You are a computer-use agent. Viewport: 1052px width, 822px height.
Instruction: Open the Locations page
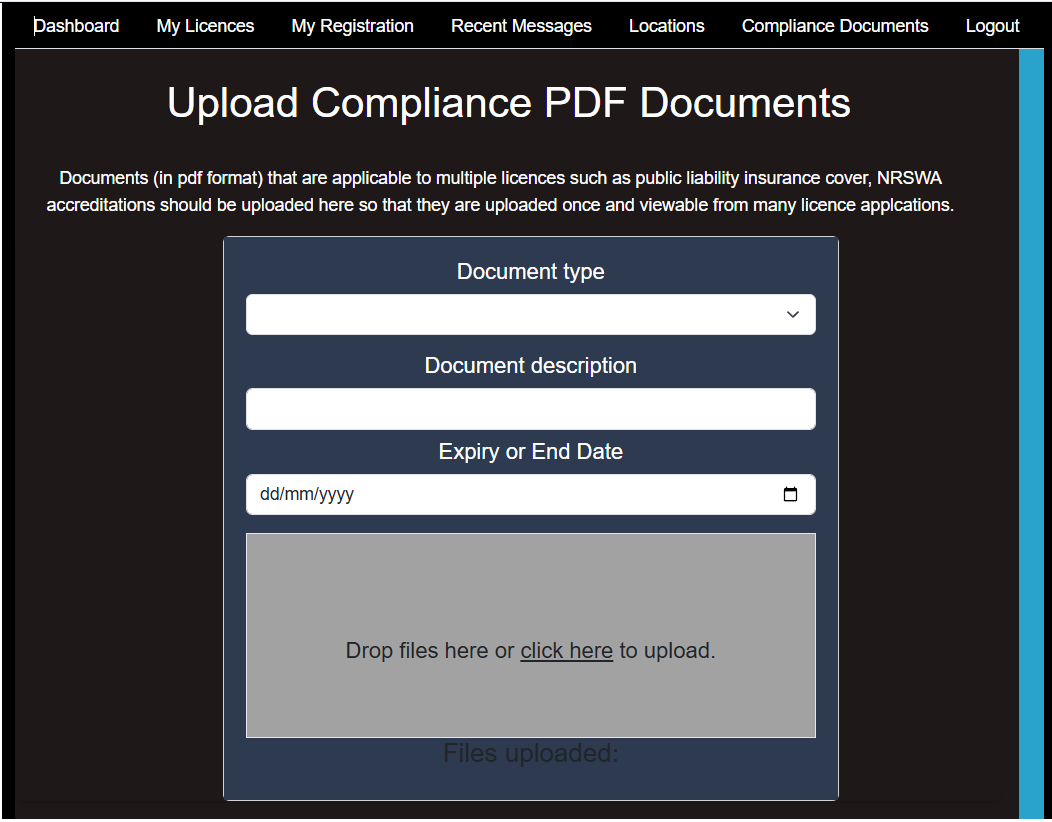click(x=666, y=26)
